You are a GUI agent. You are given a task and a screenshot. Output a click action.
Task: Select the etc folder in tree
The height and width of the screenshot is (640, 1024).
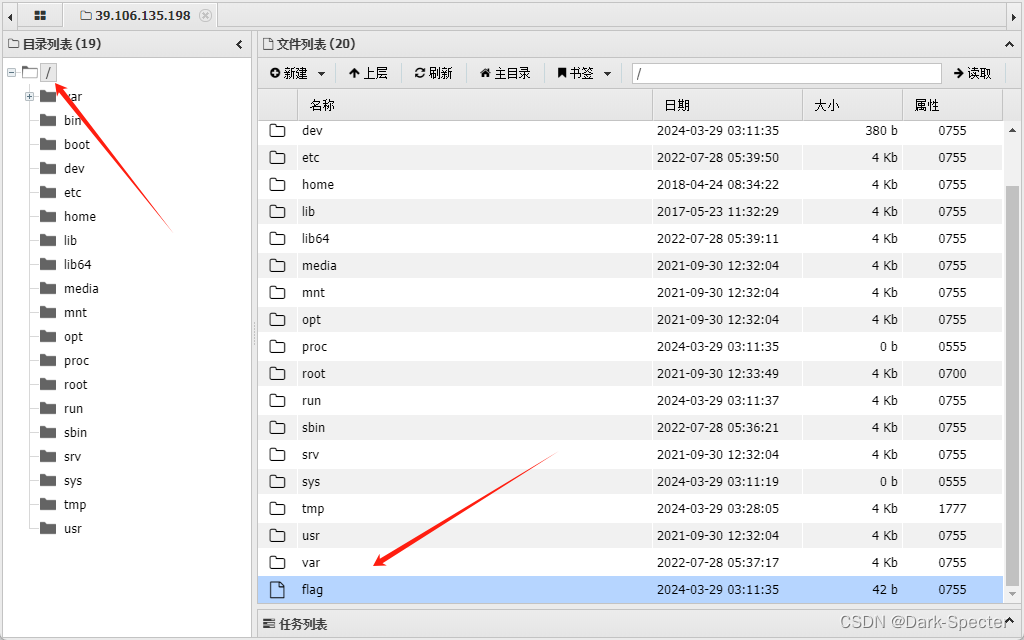point(72,193)
